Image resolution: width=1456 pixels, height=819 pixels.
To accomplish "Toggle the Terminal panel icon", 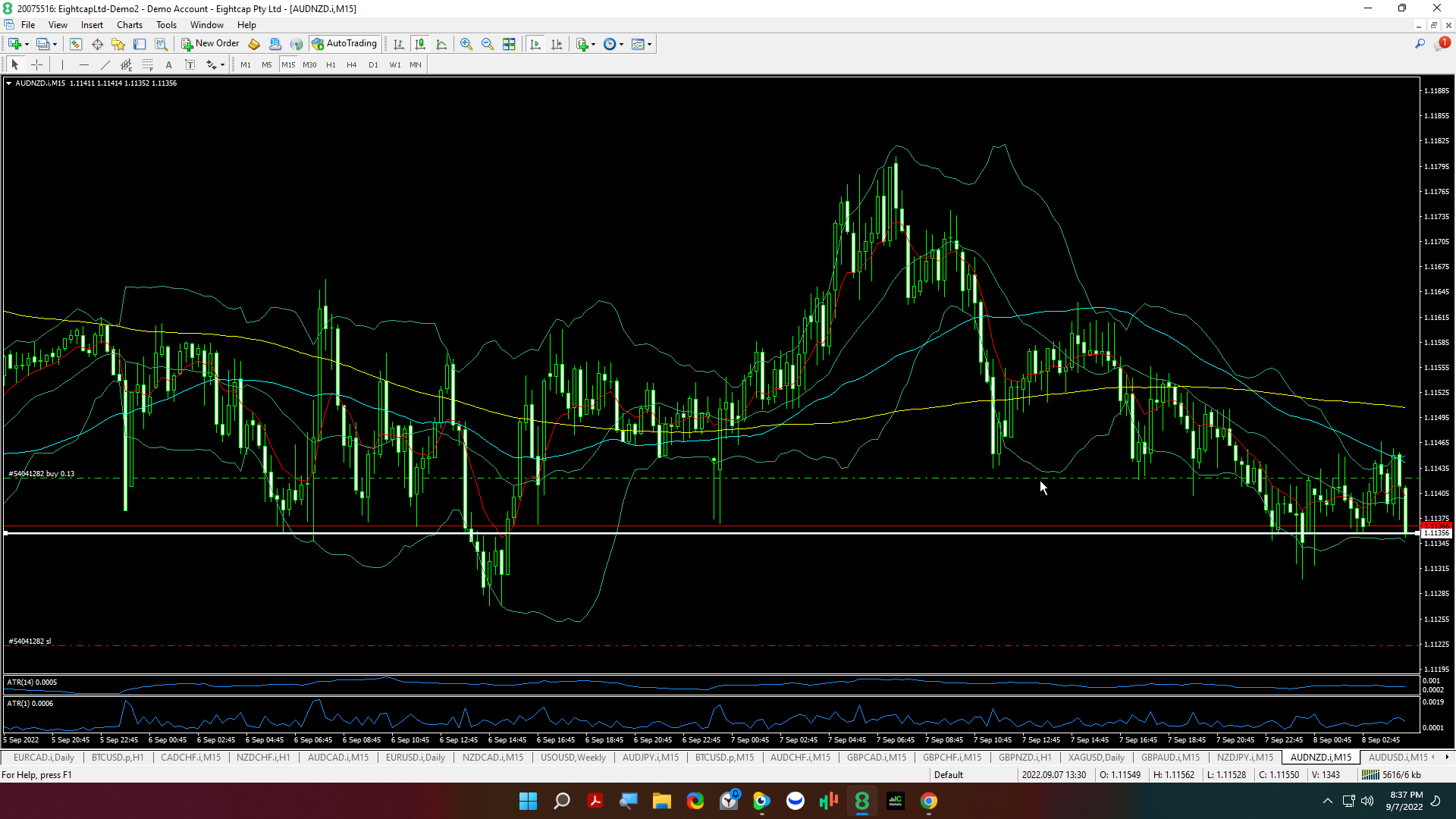I will tap(140, 44).
